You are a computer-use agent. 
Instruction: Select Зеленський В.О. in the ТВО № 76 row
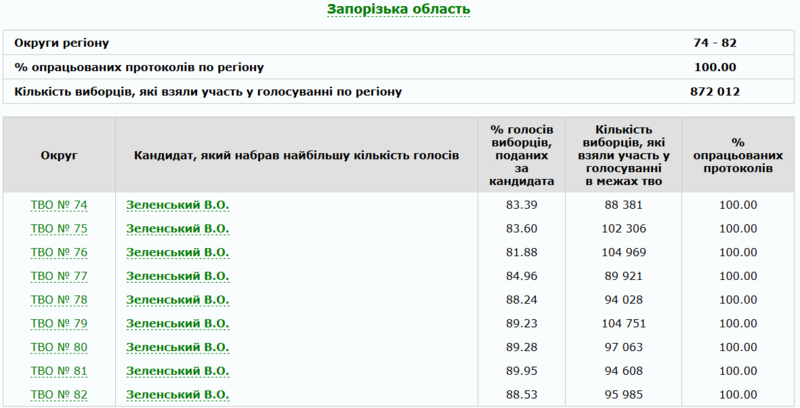click(177, 253)
